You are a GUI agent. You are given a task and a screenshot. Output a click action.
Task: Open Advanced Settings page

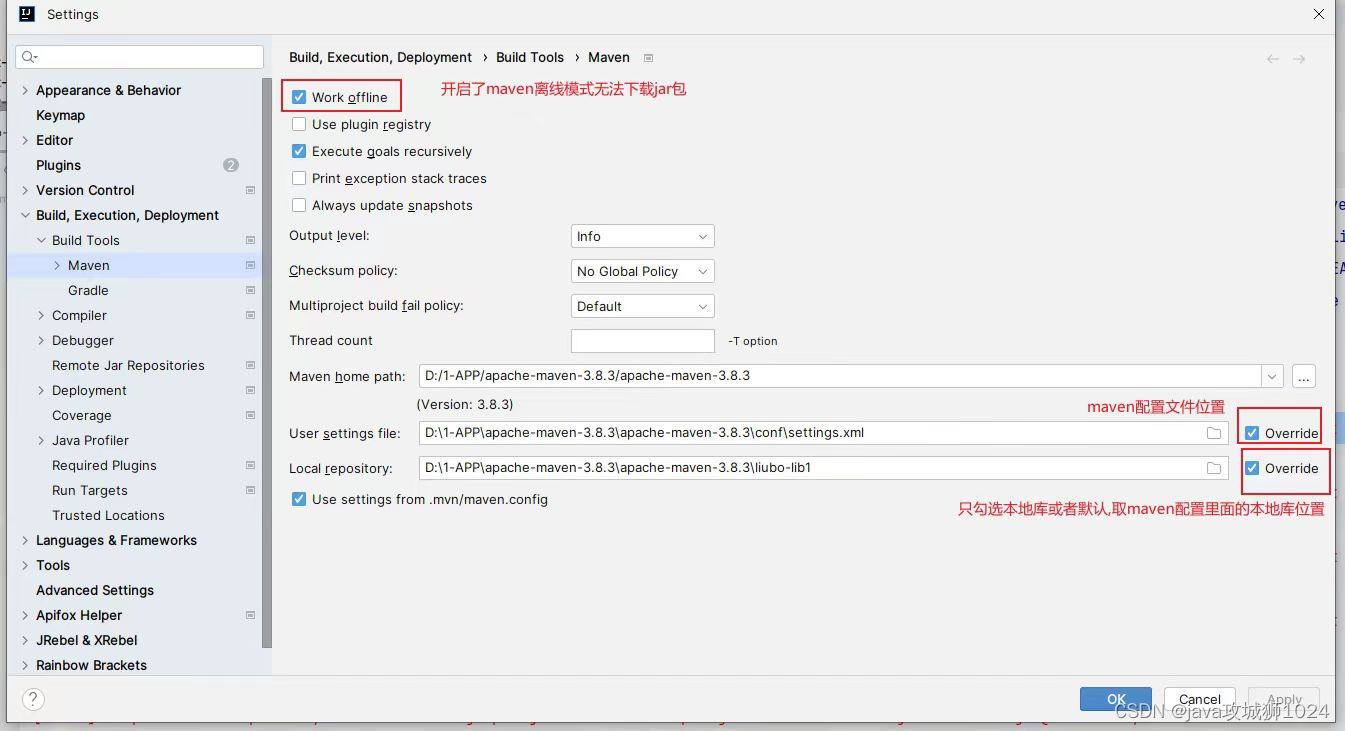click(95, 590)
